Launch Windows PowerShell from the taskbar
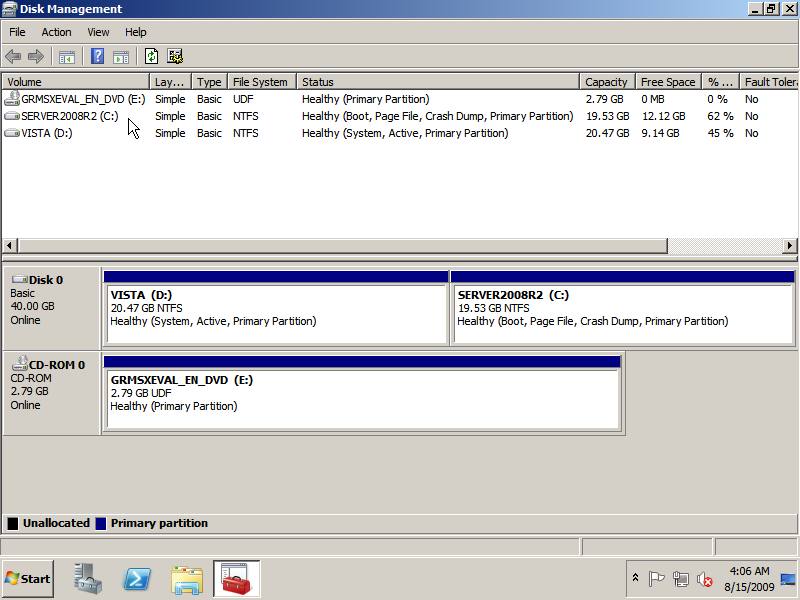This screenshot has height=600, width=800. coord(137,579)
